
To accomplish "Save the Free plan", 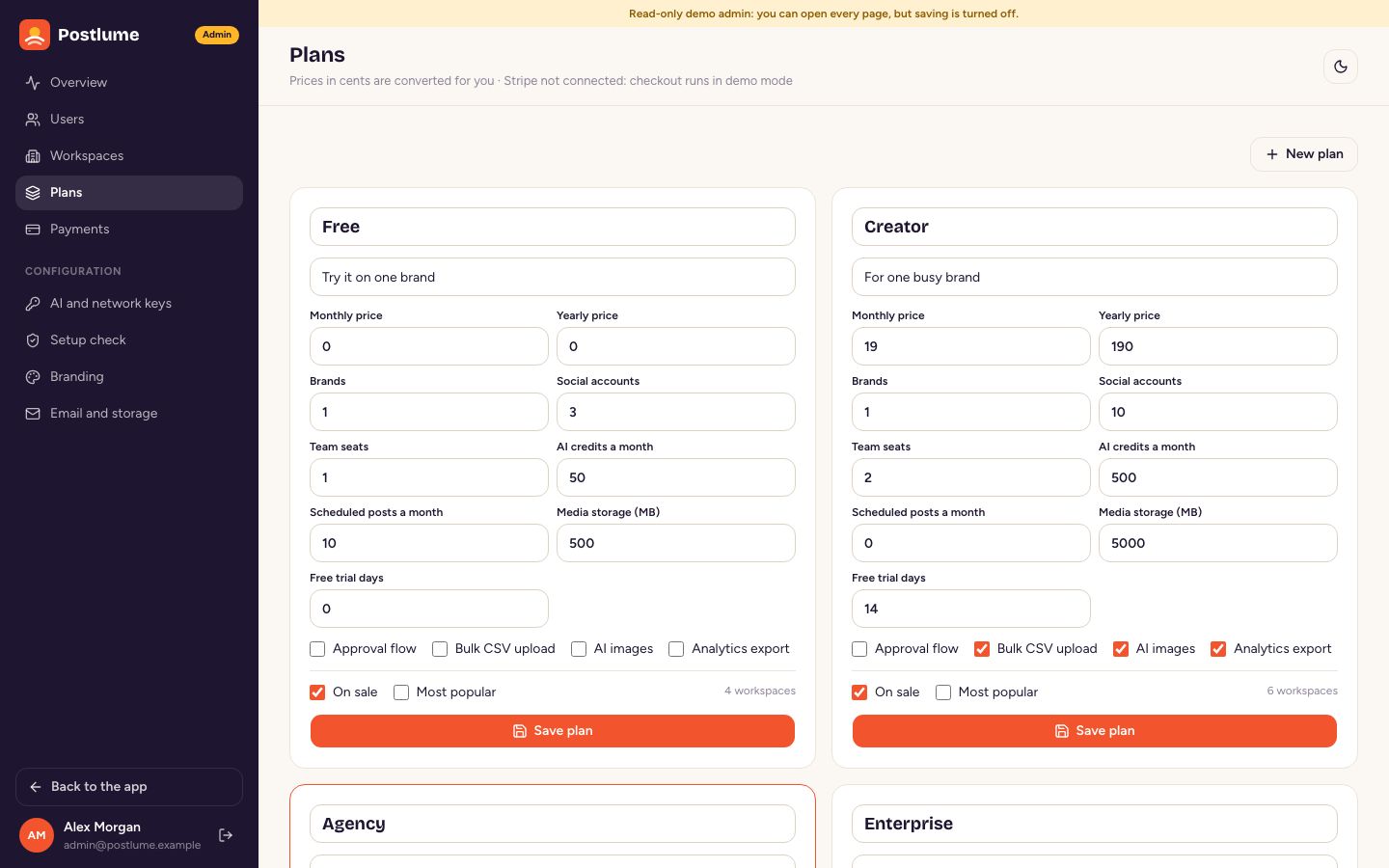I will pos(553,731).
